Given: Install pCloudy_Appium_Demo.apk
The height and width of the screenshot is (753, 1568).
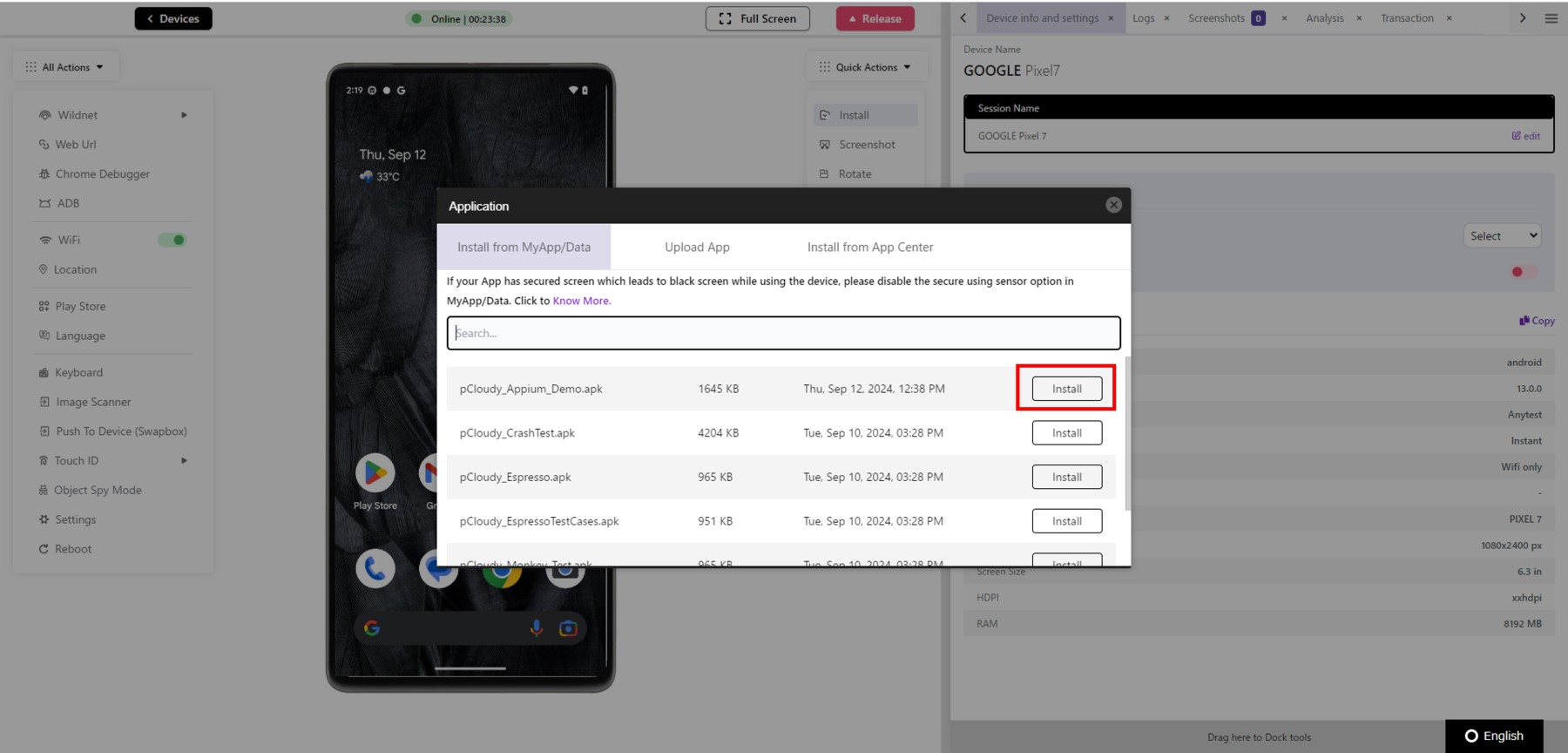Looking at the screenshot, I should click(1066, 389).
